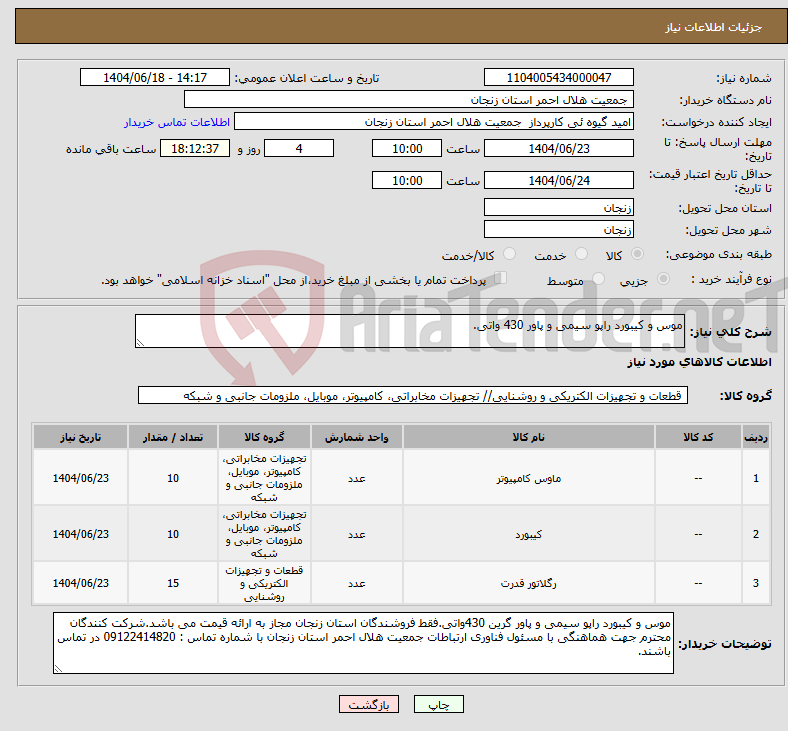Click the price validity time 10:00 field
The height and width of the screenshot is (731, 788).
[407, 180]
